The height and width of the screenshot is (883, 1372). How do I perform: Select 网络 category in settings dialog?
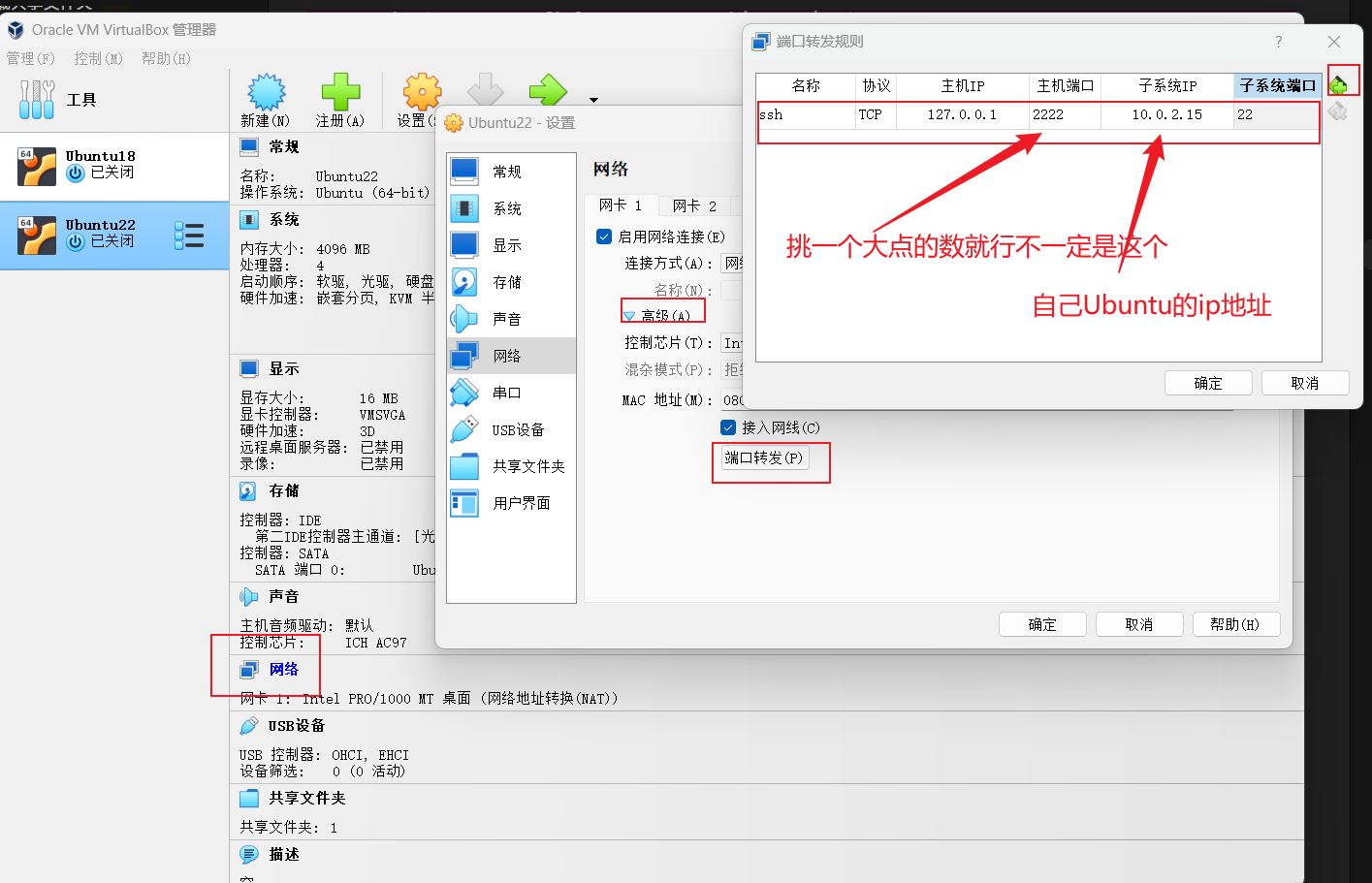coord(511,356)
